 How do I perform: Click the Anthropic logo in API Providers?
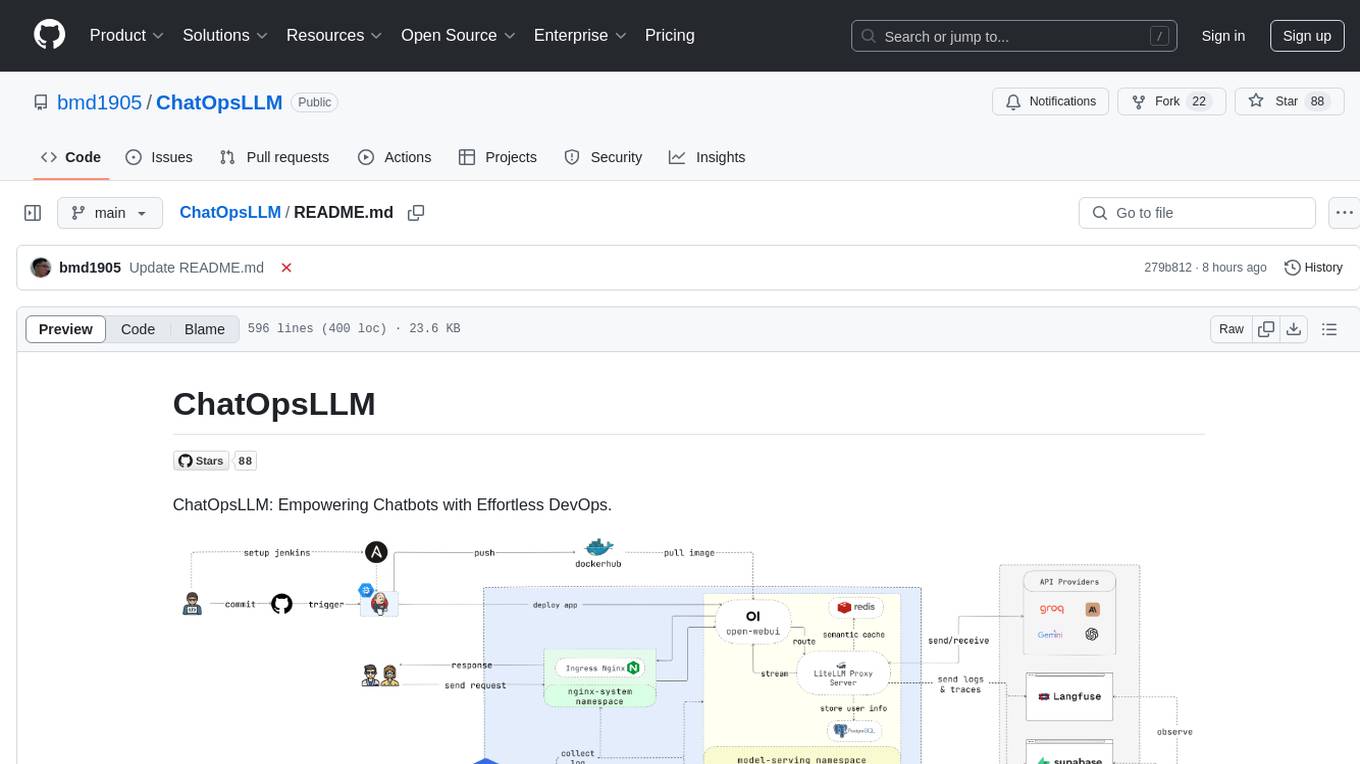[x=1092, y=608]
